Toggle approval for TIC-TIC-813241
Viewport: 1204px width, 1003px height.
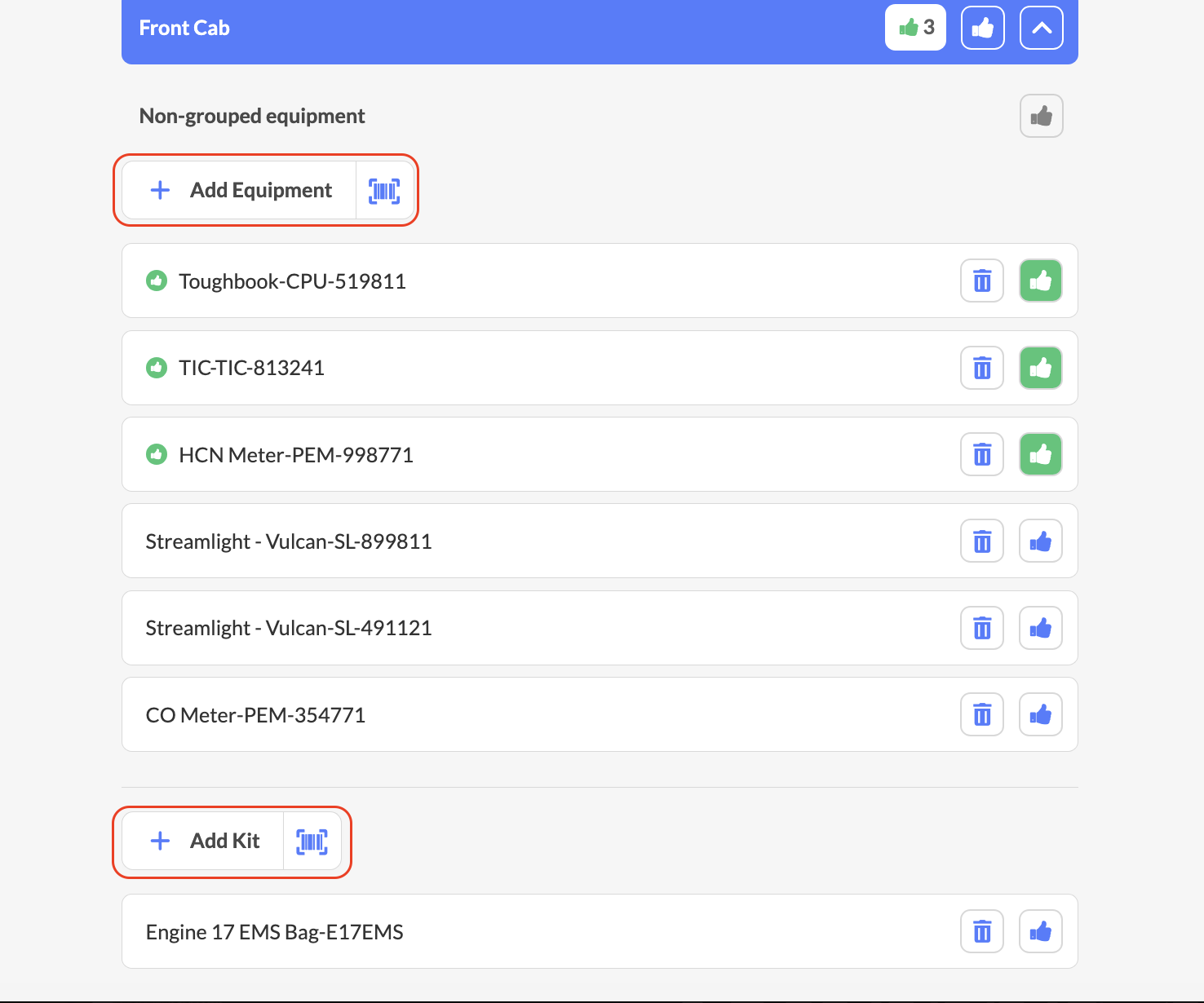coord(1041,368)
